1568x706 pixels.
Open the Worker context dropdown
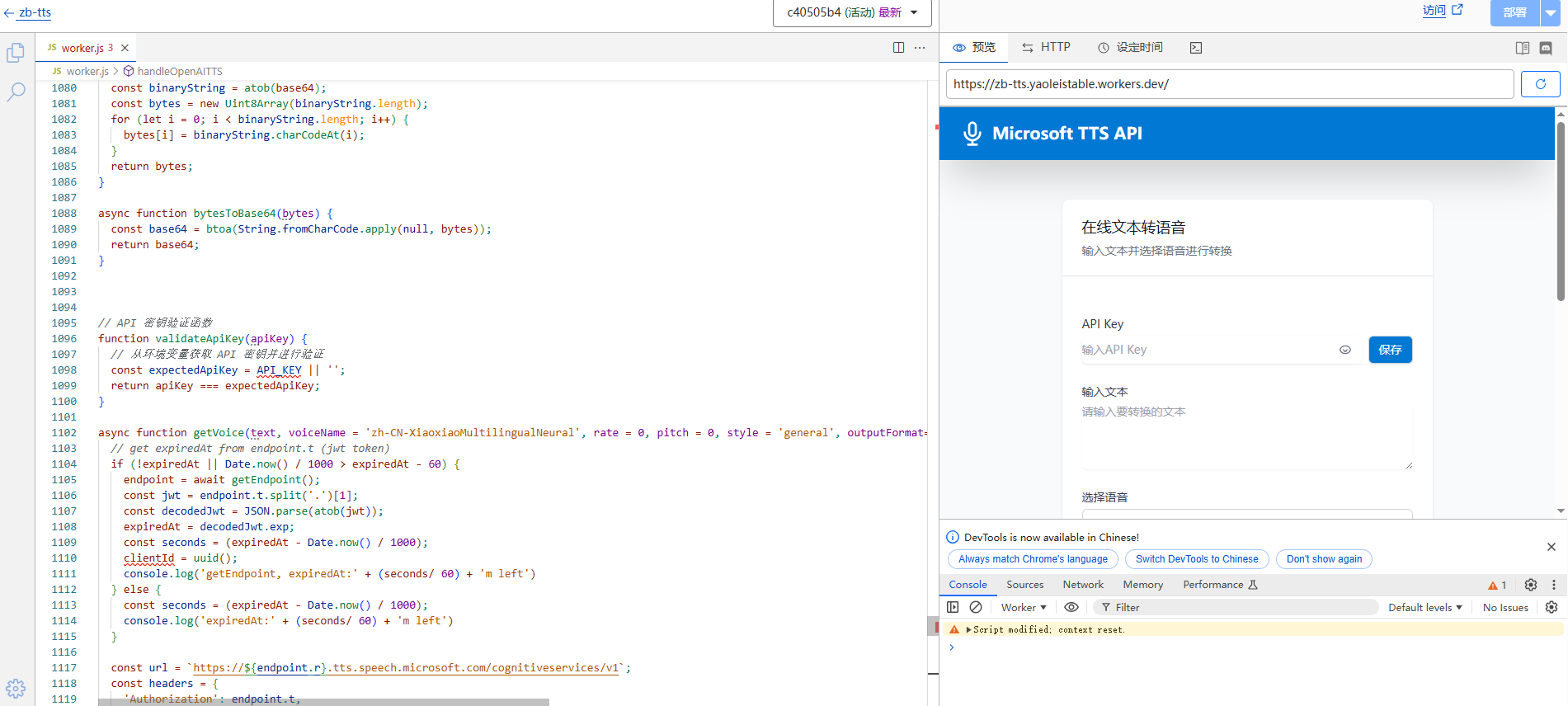pos(1023,607)
